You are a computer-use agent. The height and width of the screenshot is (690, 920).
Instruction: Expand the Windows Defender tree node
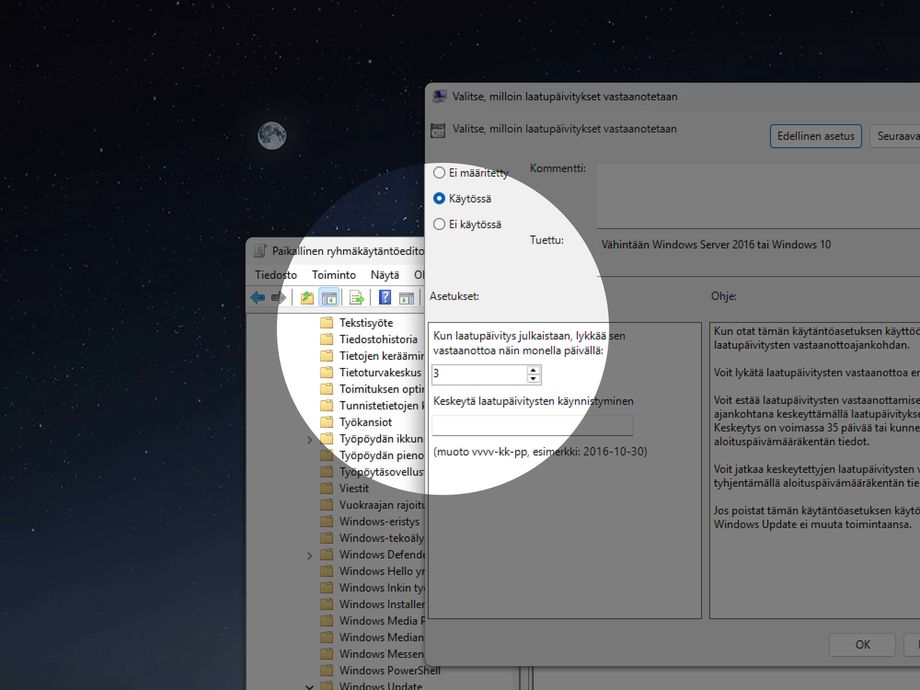(x=309, y=555)
